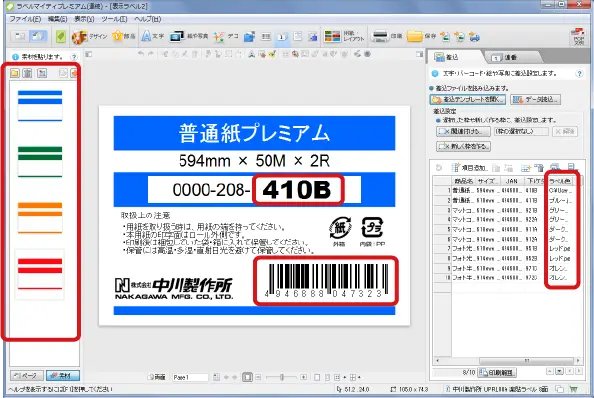This screenshot has height=398, width=594.
Task: Open the 用紙・レイアウト layout icon
Action: click(x=332, y=36)
